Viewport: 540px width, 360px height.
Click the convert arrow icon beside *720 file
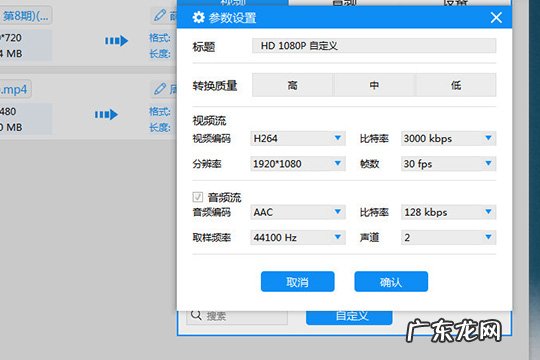(116, 41)
